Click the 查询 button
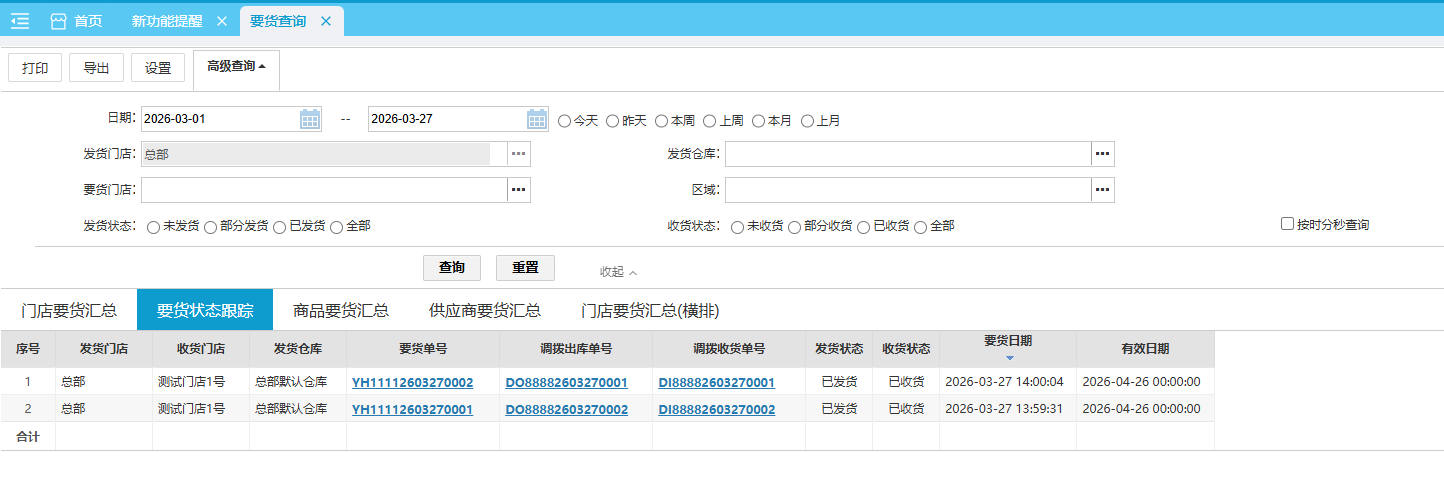Viewport: 1444px width, 484px height. point(452,268)
